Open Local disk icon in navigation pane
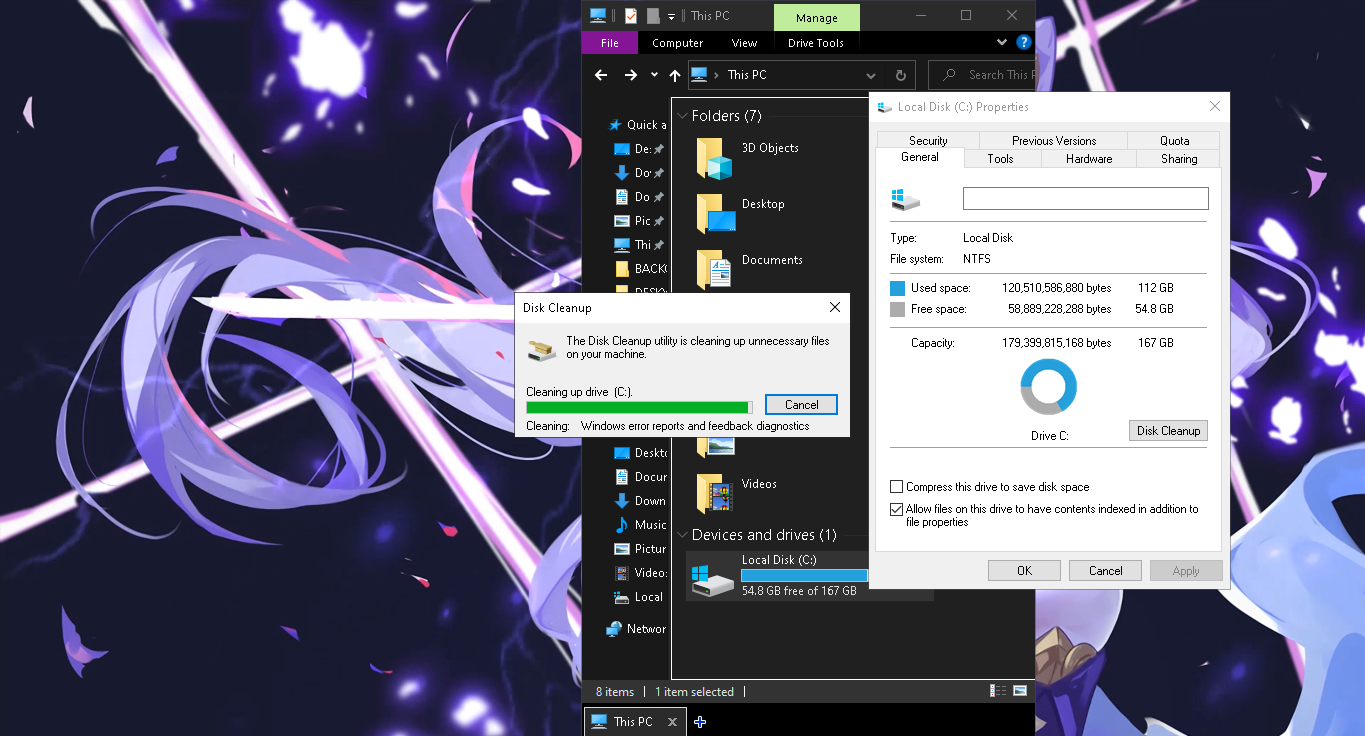 [621, 597]
